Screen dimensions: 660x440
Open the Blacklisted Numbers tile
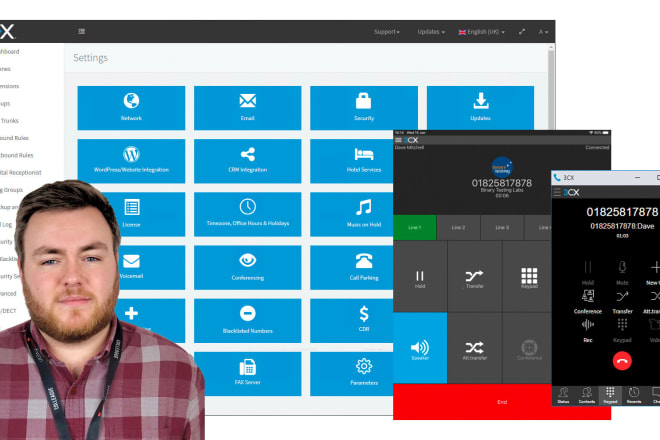click(248, 320)
